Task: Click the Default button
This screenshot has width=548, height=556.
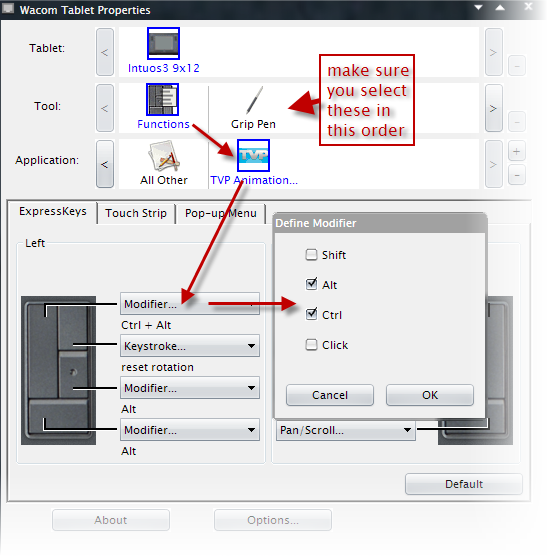Action: click(464, 484)
